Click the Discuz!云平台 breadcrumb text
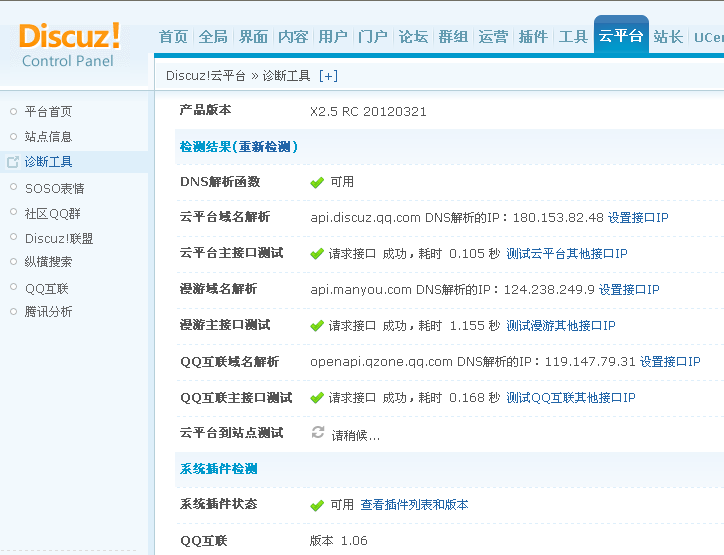724x555 pixels. (x=205, y=76)
